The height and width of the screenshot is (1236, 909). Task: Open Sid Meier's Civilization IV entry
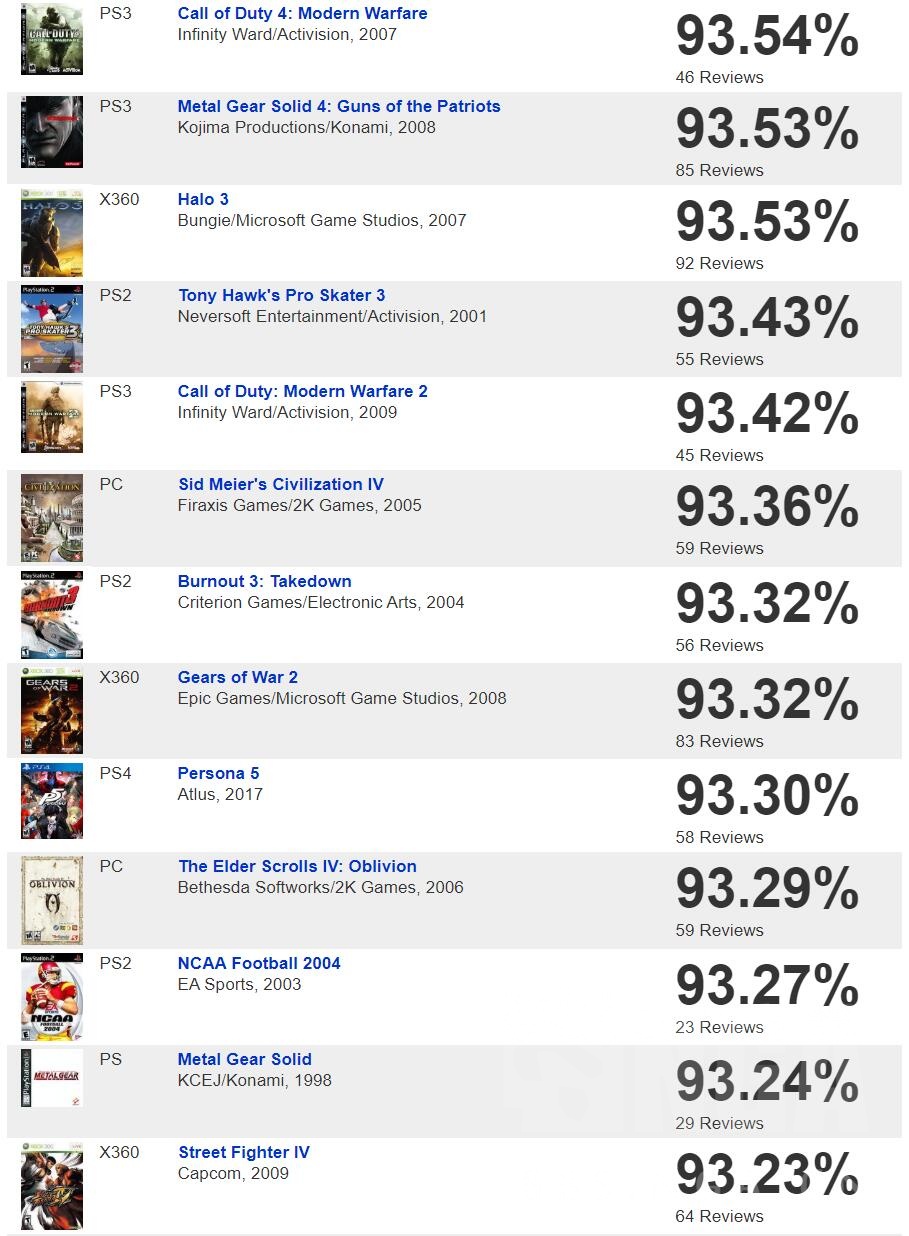coord(281,484)
